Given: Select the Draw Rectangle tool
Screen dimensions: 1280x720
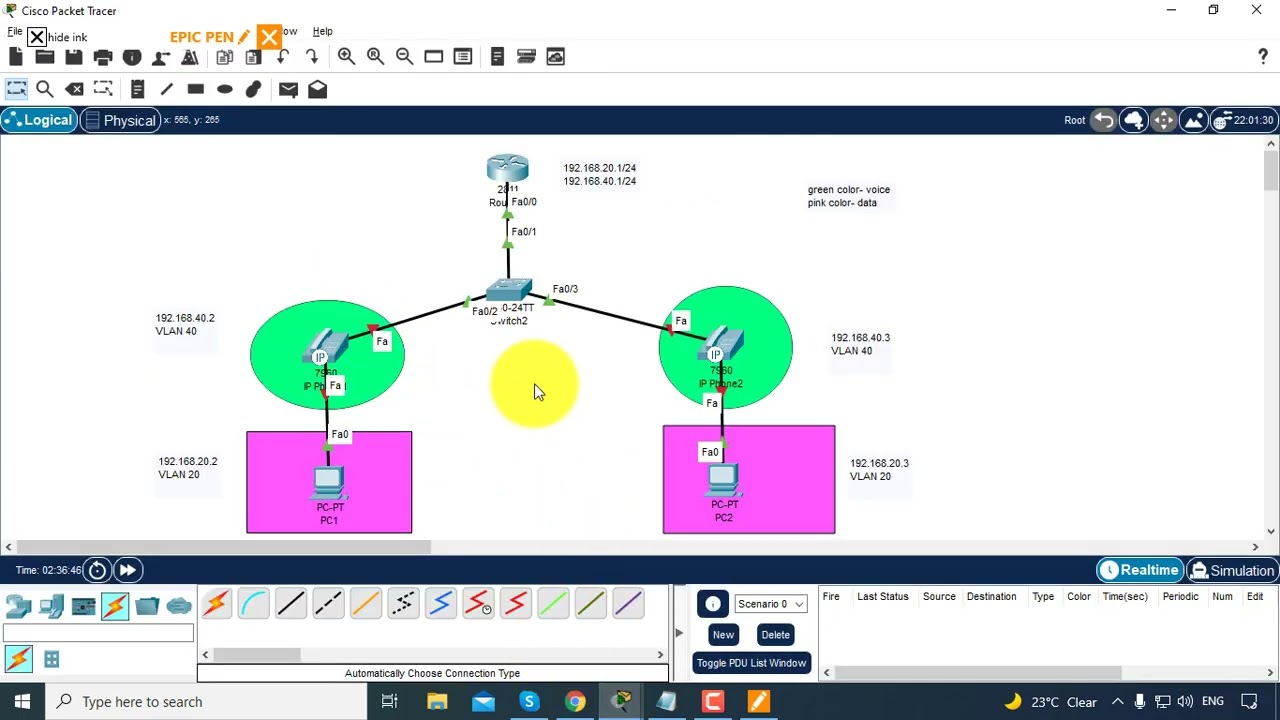Looking at the screenshot, I should point(196,89).
